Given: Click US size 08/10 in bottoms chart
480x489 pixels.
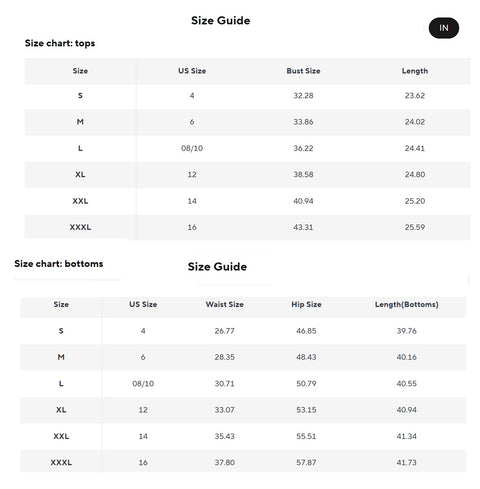Looking at the screenshot, I should (x=143, y=384).
